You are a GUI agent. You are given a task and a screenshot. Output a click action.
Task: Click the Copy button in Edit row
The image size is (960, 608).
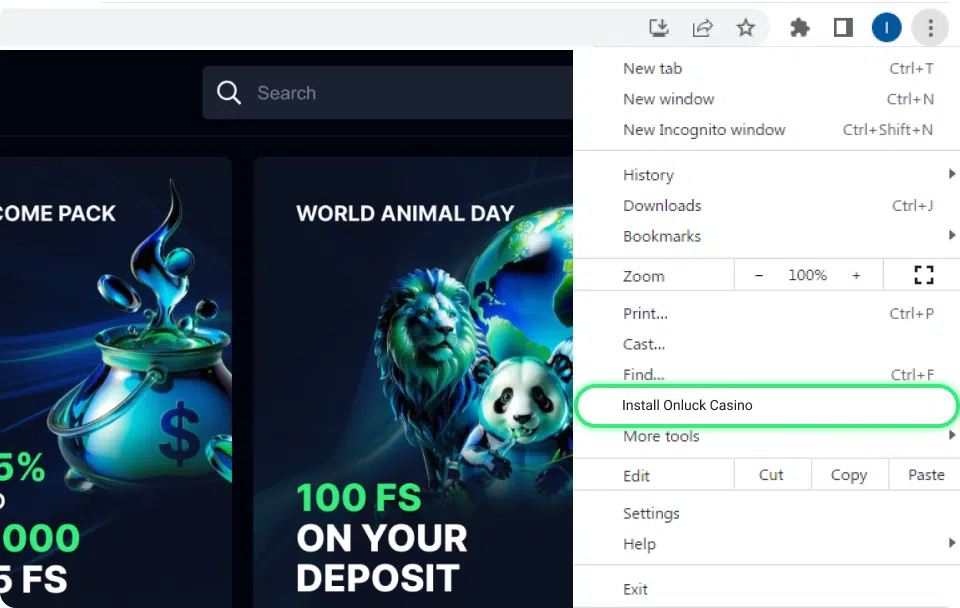pos(848,475)
